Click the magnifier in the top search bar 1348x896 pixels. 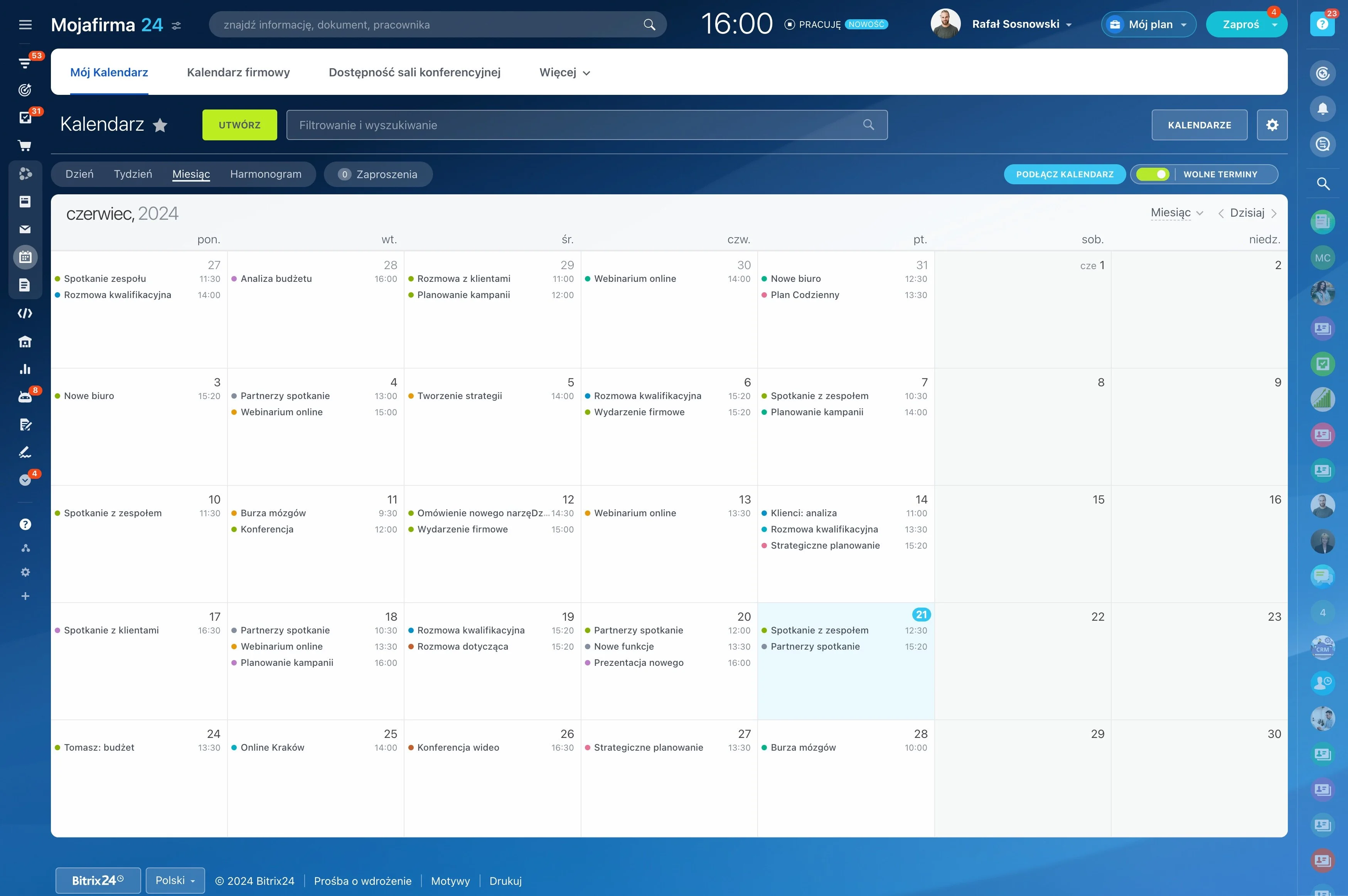(649, 25)
